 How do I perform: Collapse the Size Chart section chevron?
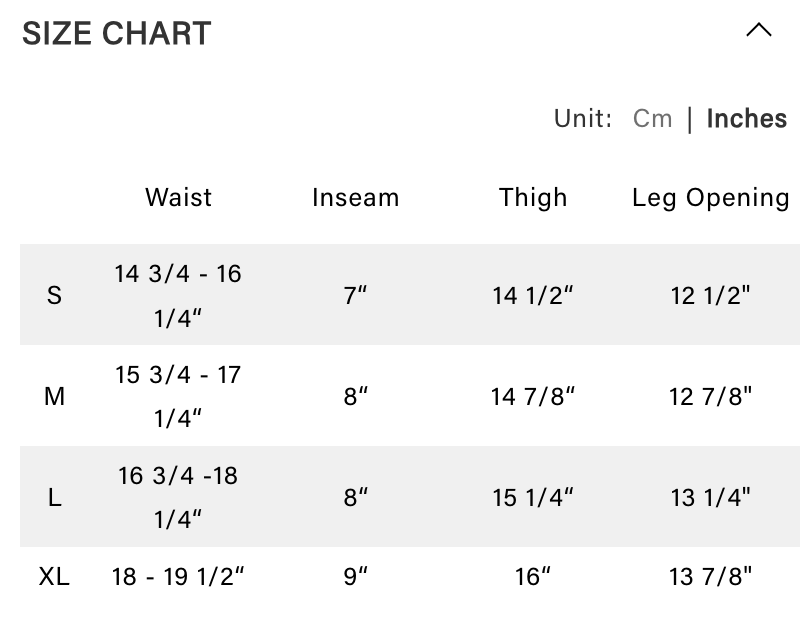(x=759, y=30)
